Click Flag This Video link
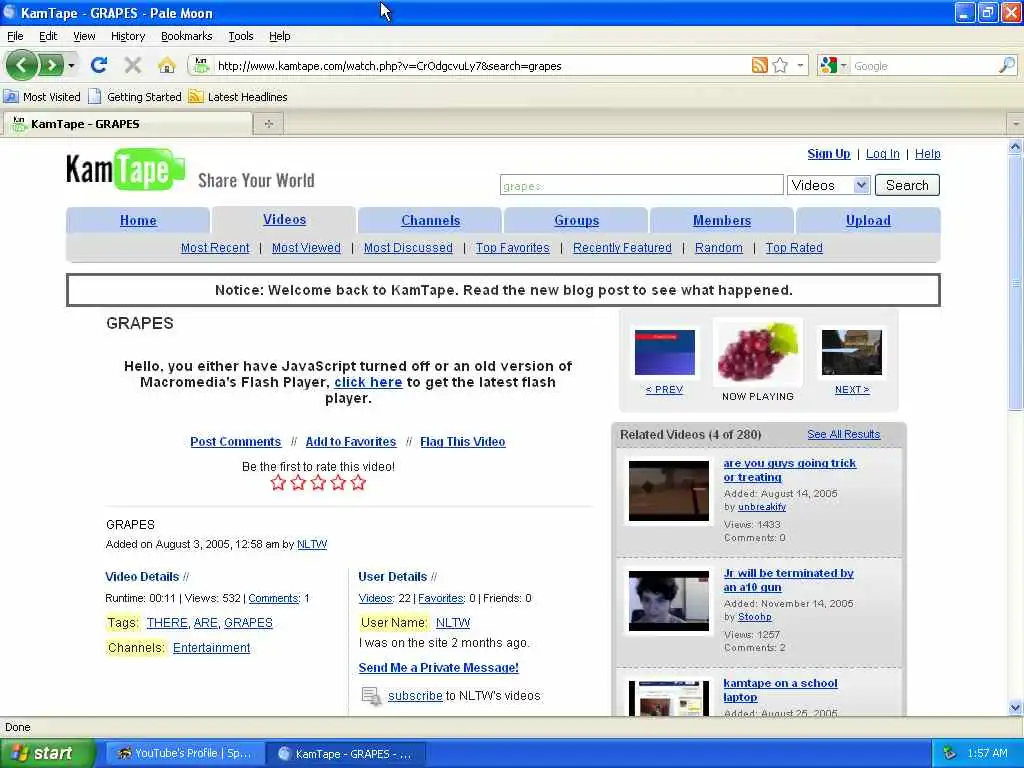This screenshot has width=1024, height=768. [462, 441]
